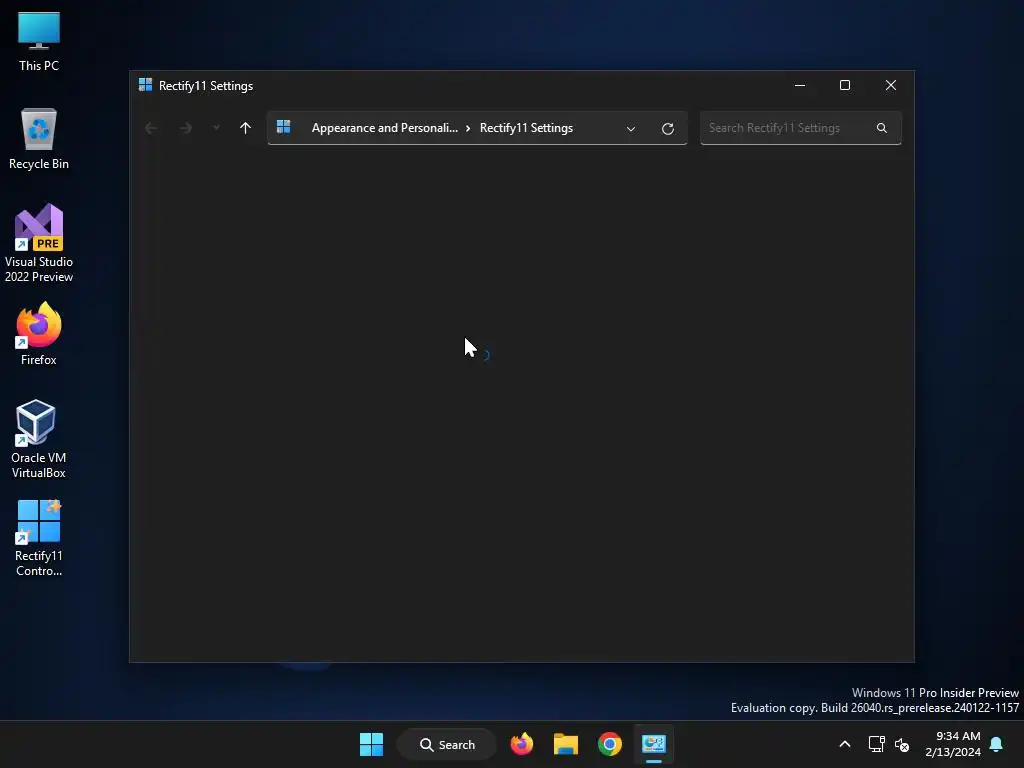
Task: Expand address bar history chevron
Action: [x=630, y=129]
